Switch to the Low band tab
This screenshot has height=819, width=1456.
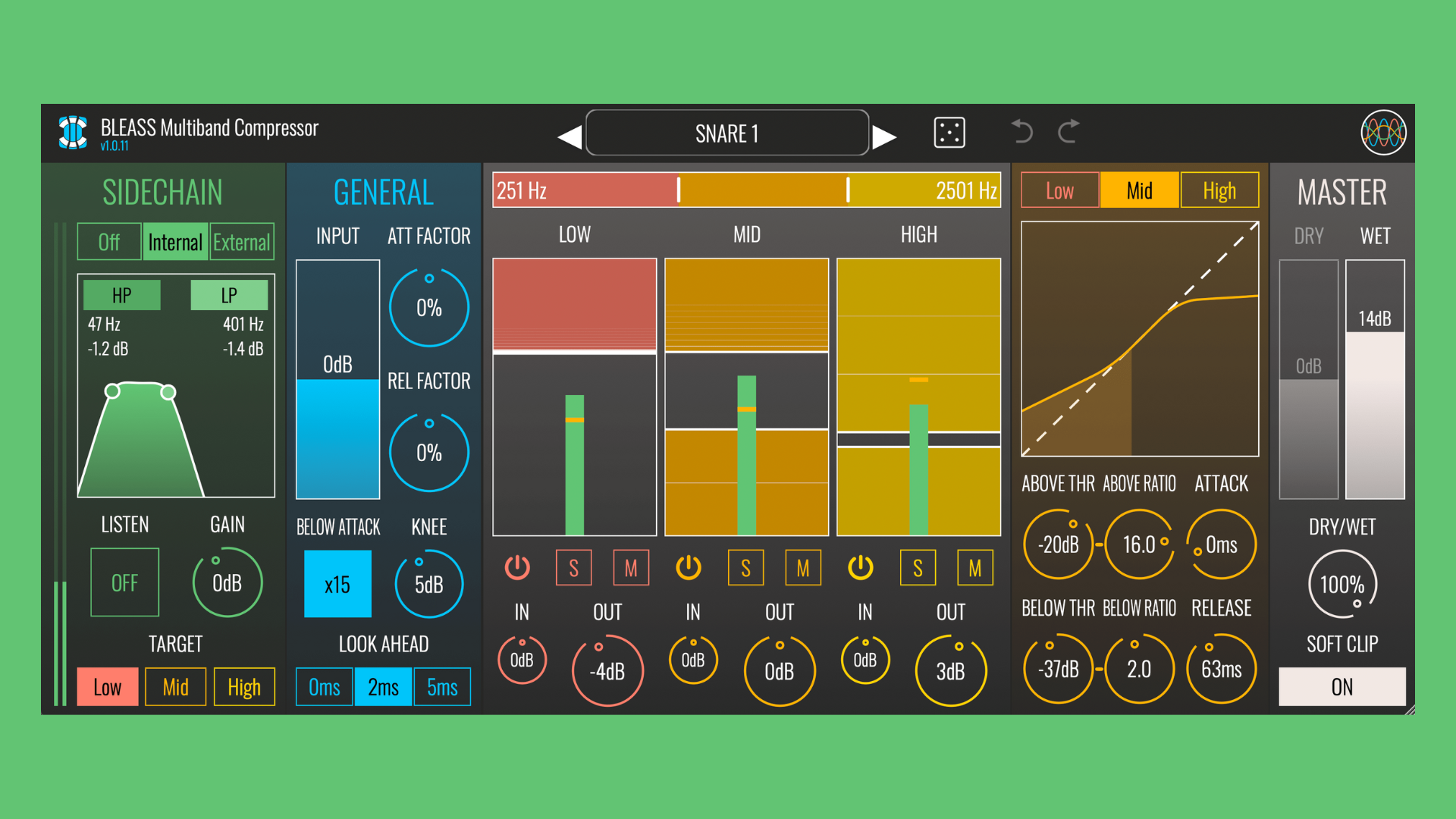[x=1059, y=190]
